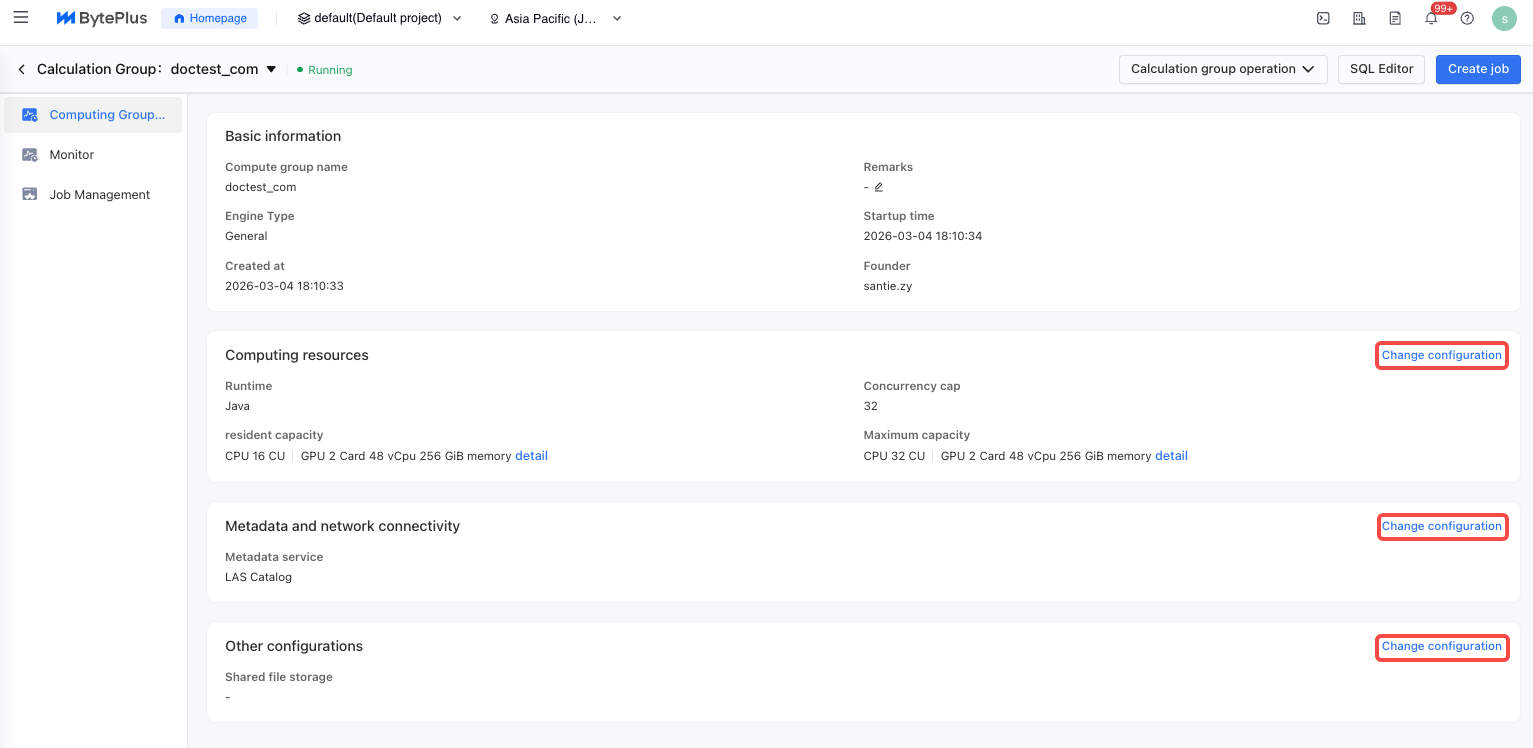Expand the Calculation group operation dropdown

click(x=1222, y=69)
